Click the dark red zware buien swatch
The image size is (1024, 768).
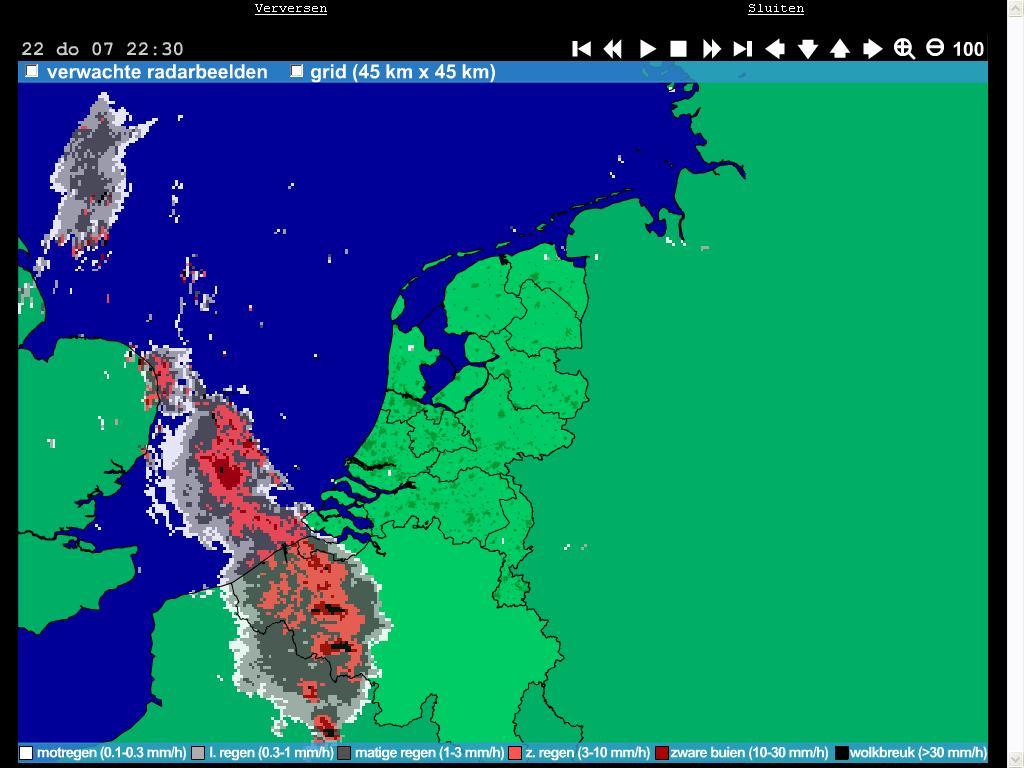[662, 753]
